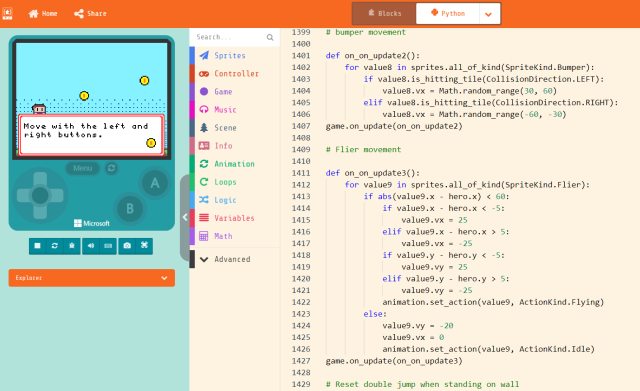Click the Controller gamepad icon

(204, 73)
